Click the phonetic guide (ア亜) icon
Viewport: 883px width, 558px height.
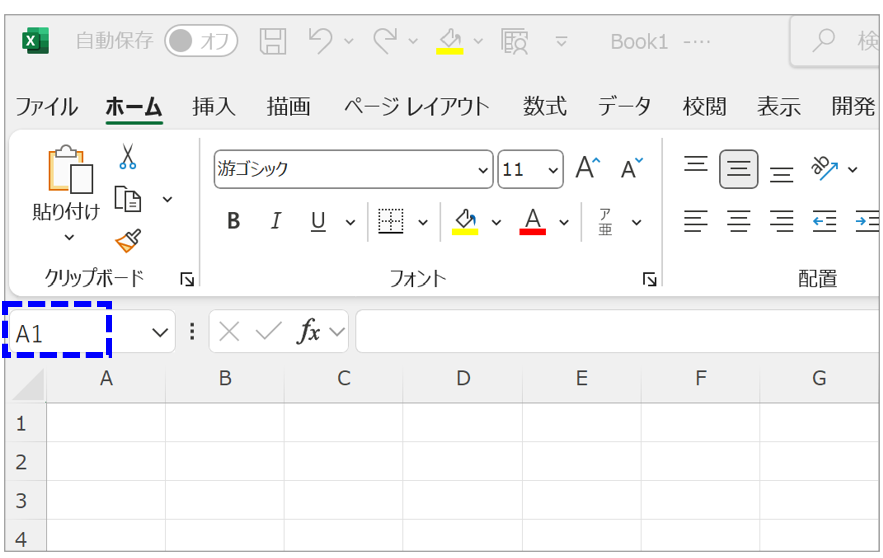click(605, 221)
